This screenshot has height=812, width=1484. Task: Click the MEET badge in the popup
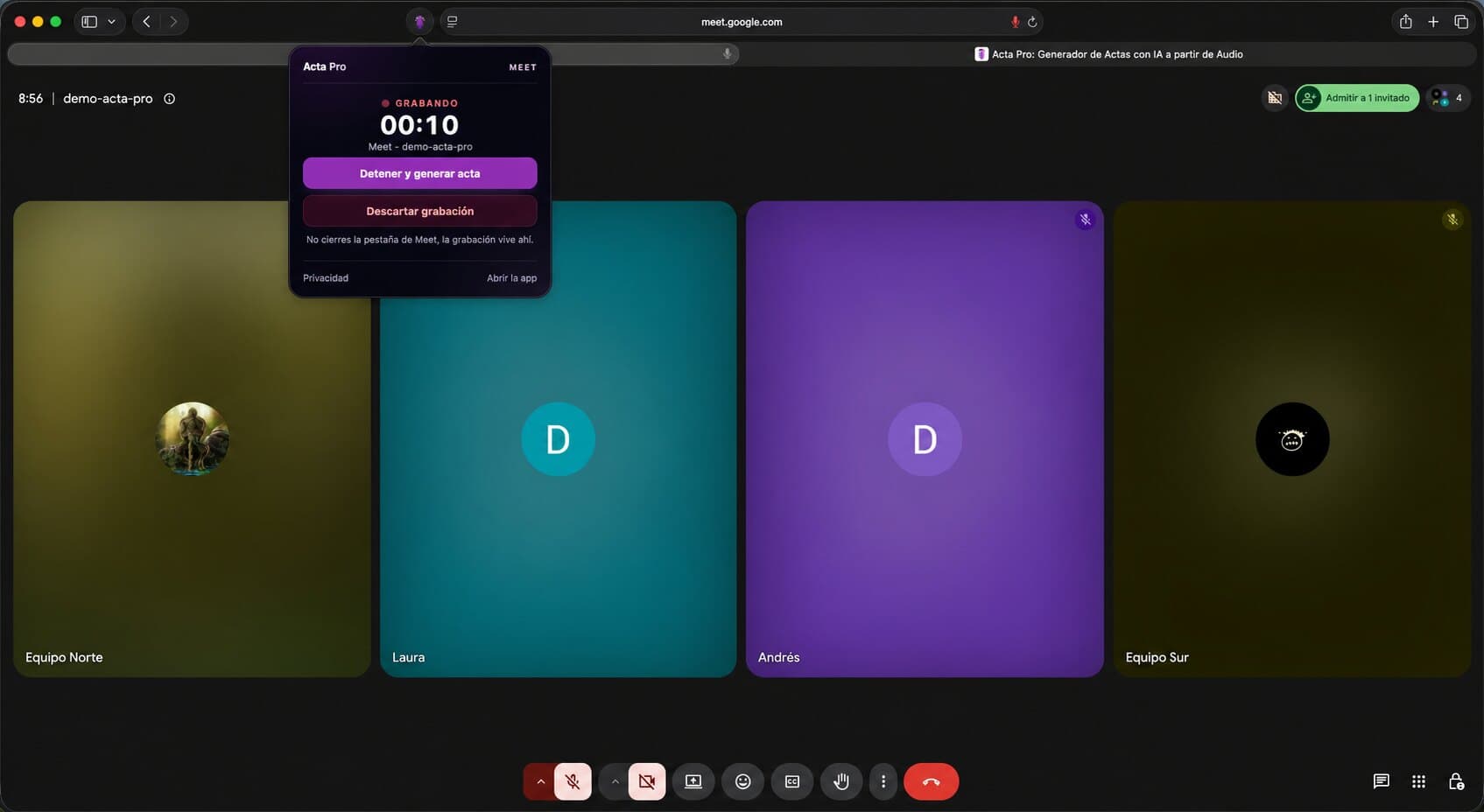(523, 67)
